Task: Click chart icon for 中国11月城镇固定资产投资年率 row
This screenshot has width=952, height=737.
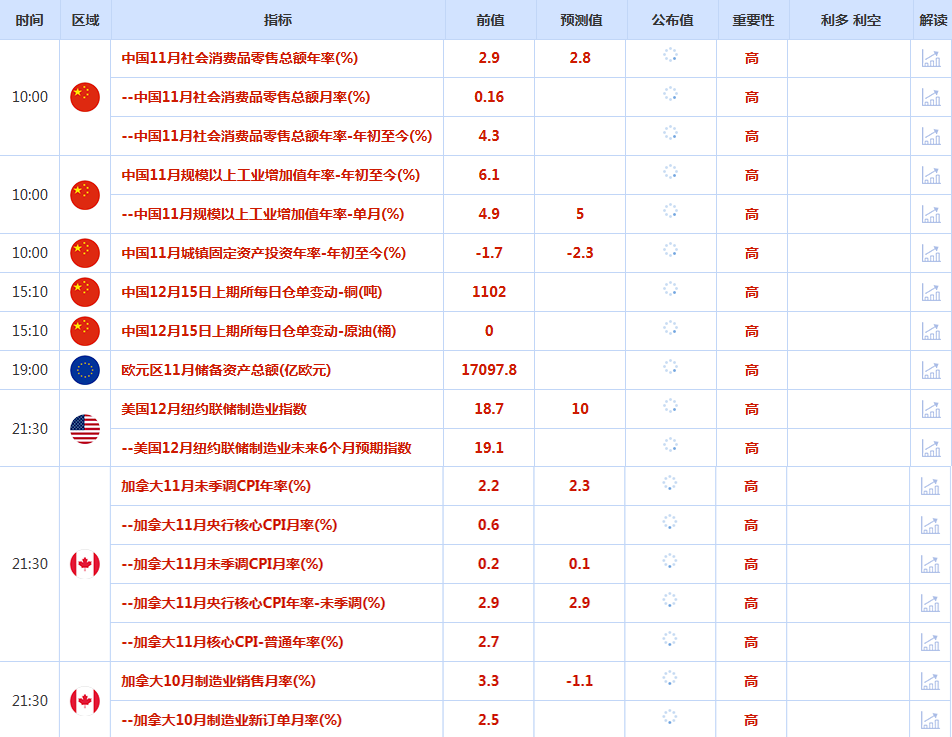Action: tap(931, 253)
